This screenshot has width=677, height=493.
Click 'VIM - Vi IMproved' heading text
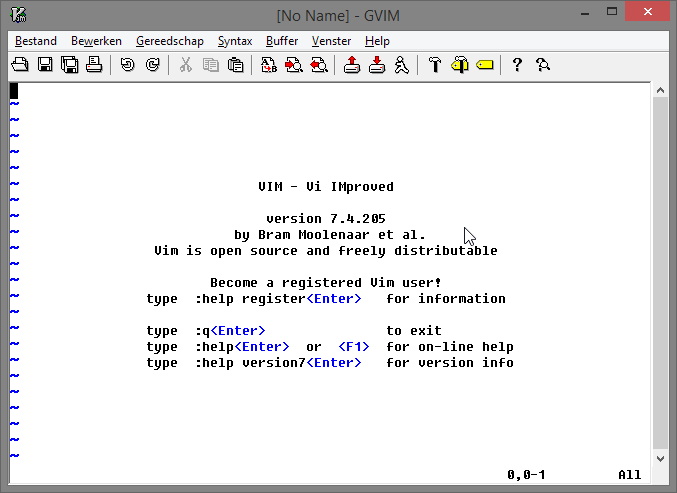[x=326, y=187]
